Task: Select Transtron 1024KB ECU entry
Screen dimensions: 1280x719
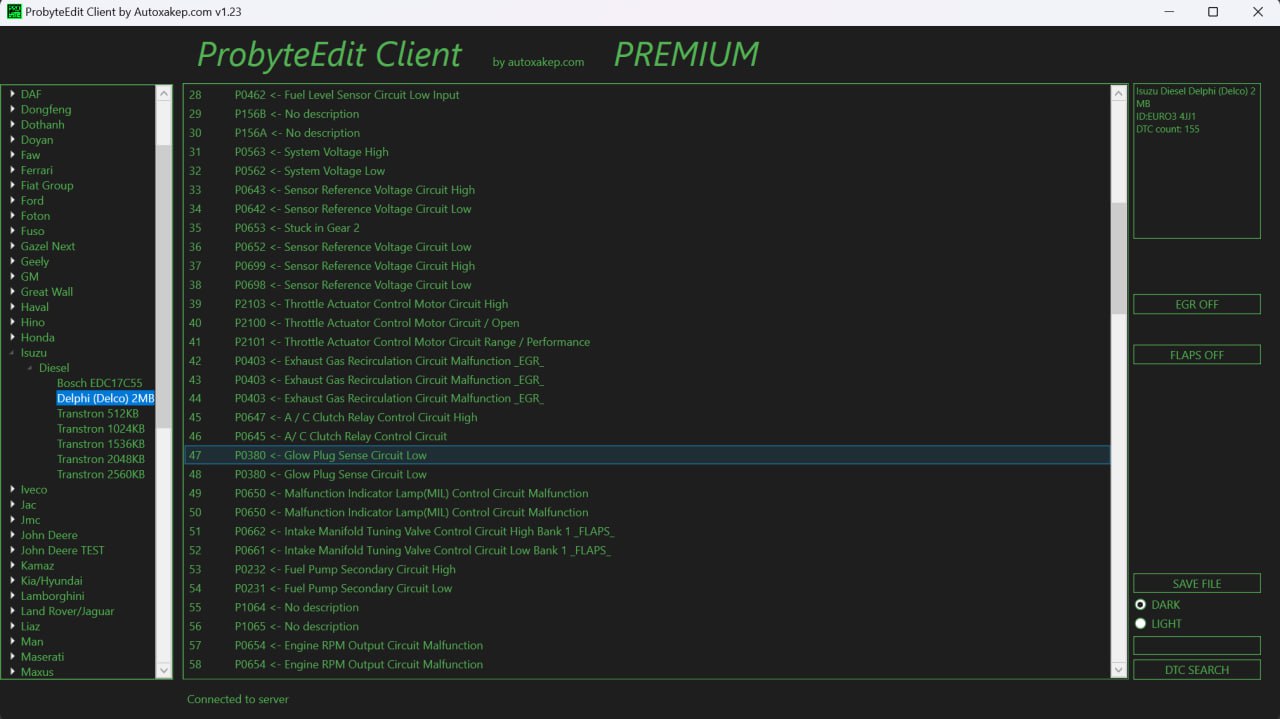Action: tap(100, 429)
